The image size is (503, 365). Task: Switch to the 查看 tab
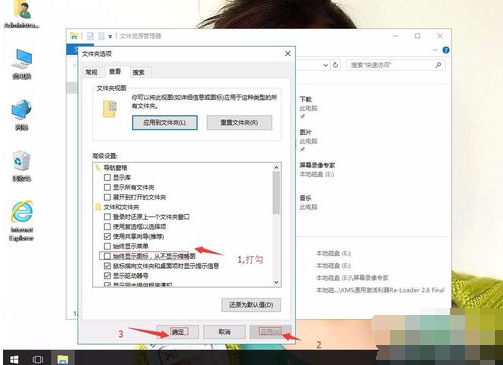pos(115,71)
